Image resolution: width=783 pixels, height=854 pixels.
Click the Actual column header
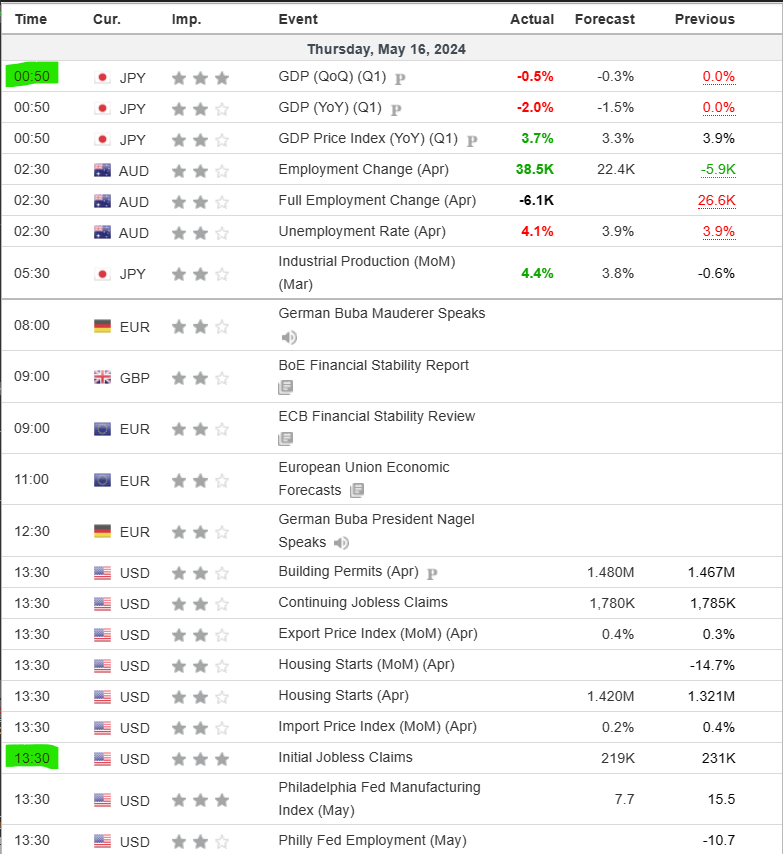point(531,19)
